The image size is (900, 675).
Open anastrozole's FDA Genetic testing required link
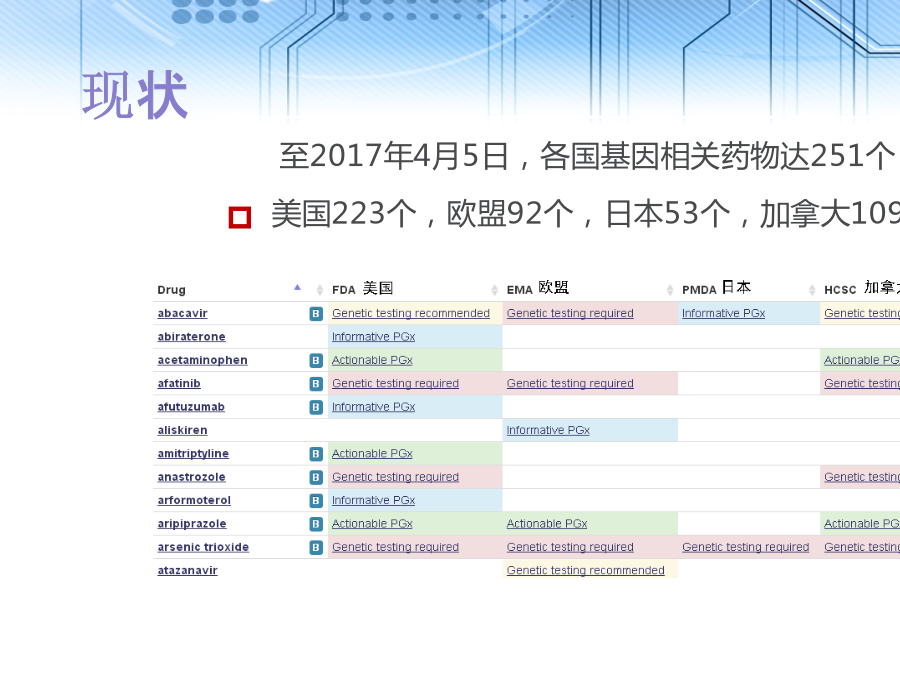click(x=395, y=477)
